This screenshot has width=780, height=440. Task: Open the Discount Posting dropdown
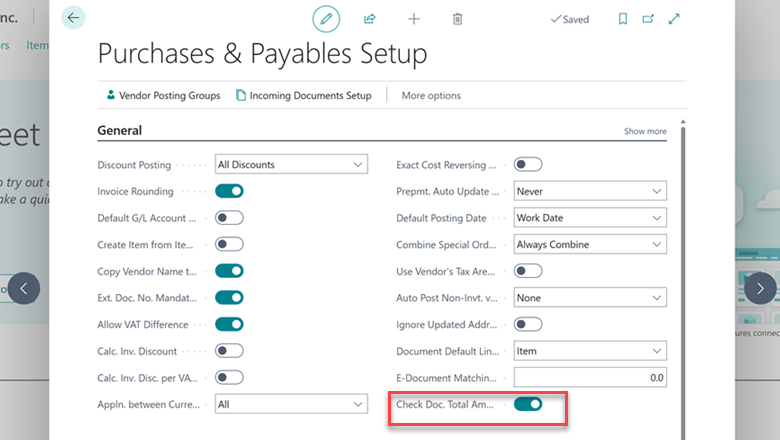tap(291, 164)
